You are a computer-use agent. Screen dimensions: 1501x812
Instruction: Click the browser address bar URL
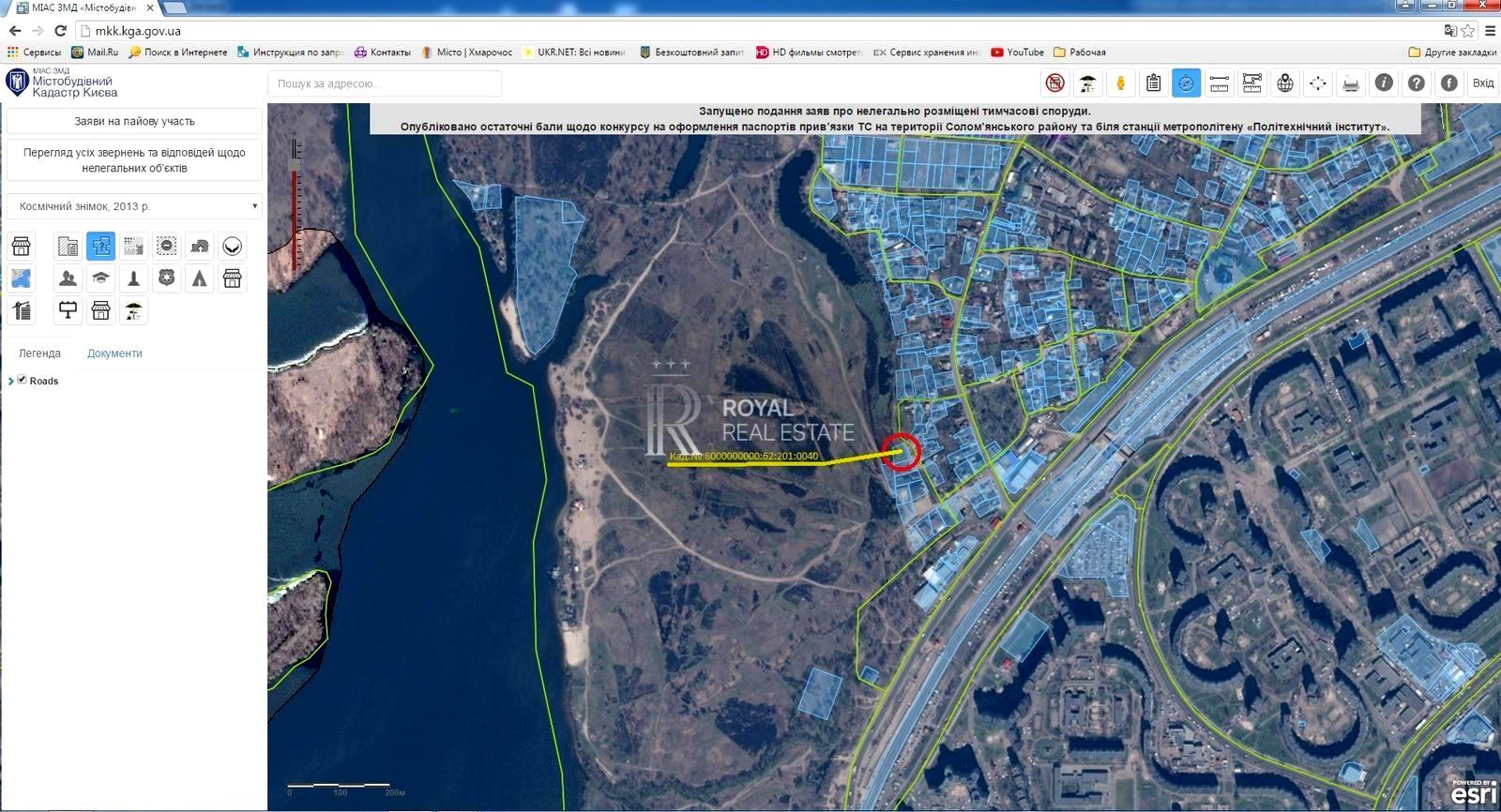(x=138, y=31)
